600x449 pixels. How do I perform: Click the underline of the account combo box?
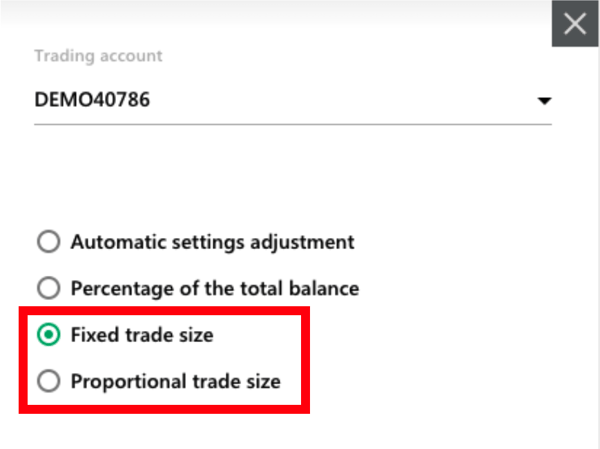(292, 124)
